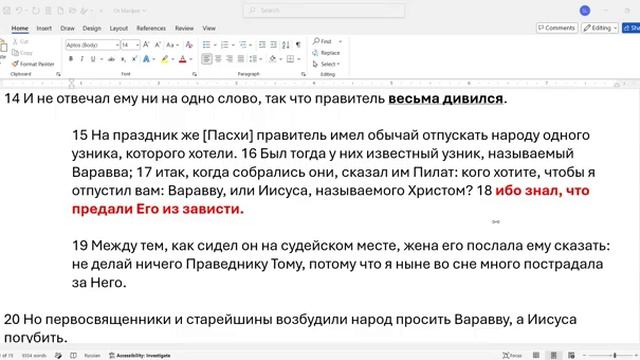This screenshot has width=640, height=360.
Task: Switch to the View tab
Action: coord(209,28)
